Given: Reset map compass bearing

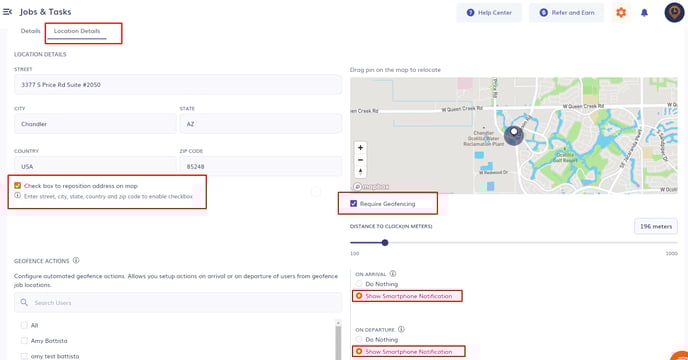Looking at the screenshot, I should [x=360, y=172].
